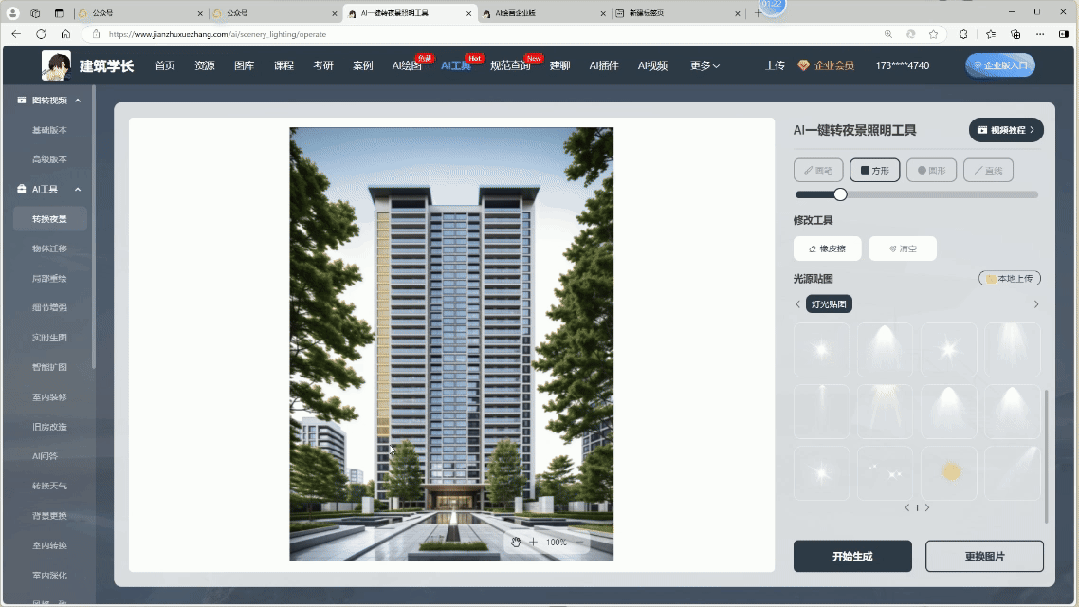Image resolution: width=1079 pixels, height=607 pixels.
Task: Go to next page of light textures
Action: [927, 508]
